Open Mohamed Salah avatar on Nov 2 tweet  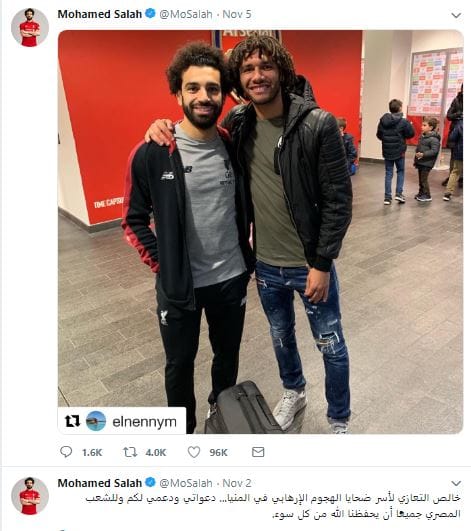coord(30,496)
